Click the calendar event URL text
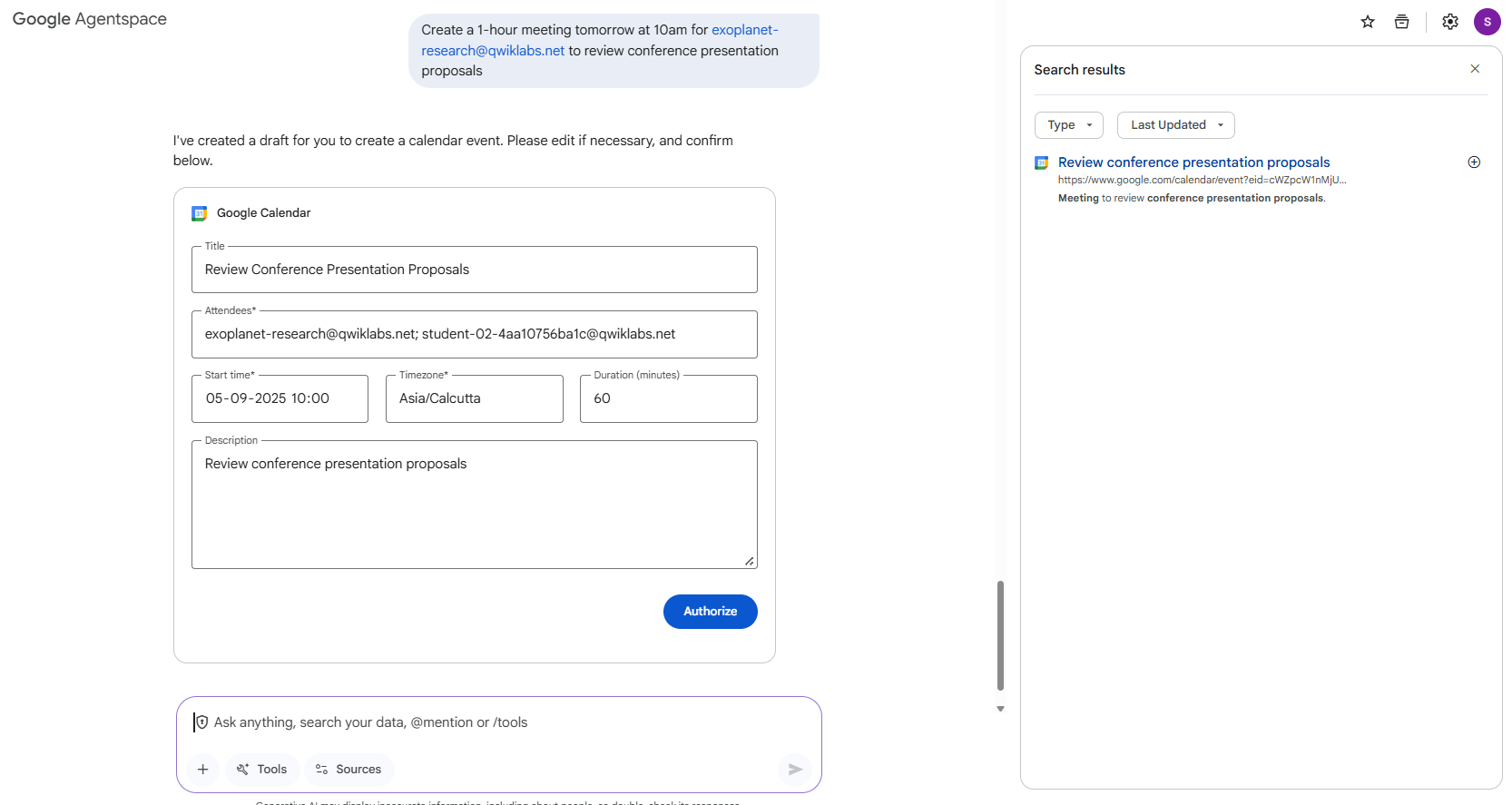This screenshot has height=805, width=1512. (1203, 180)
